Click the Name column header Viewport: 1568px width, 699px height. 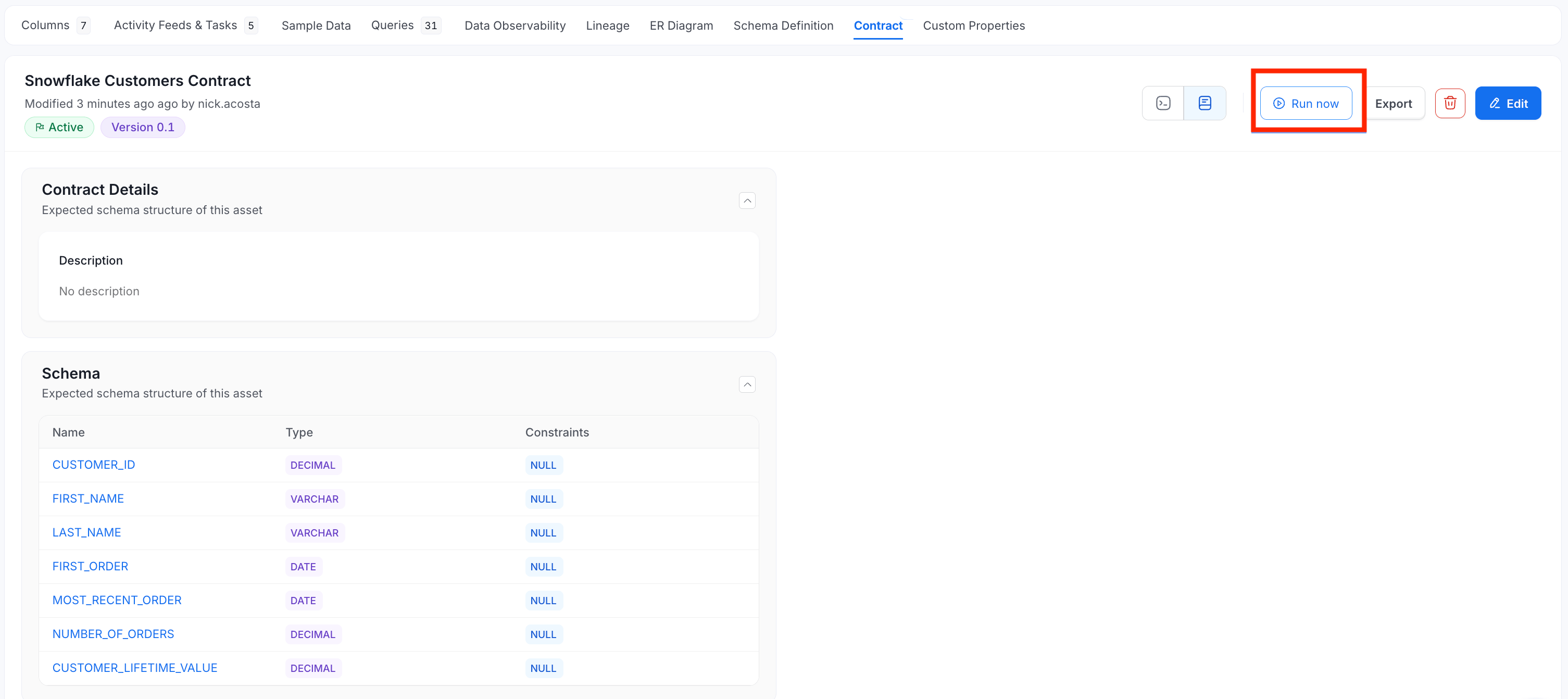pos(68,432)
